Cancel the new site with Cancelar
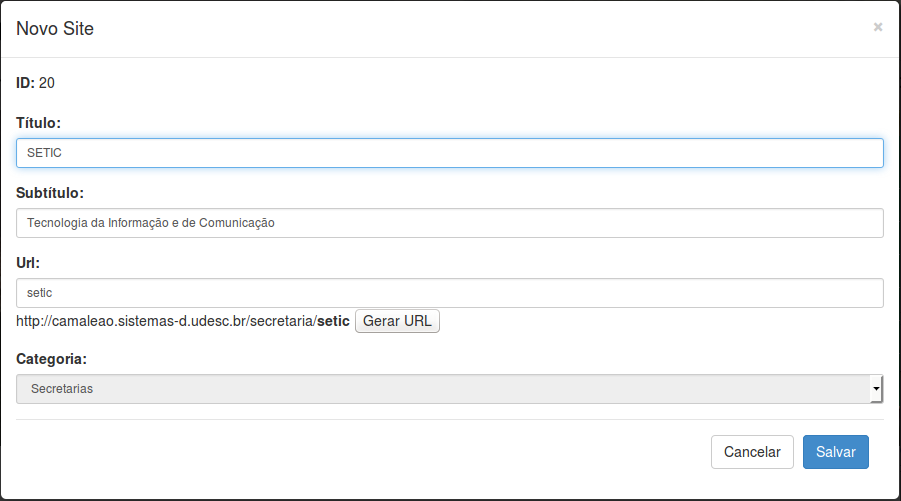Image resolution: width=901 pixels, height=501 pixels. click(752, 452)
